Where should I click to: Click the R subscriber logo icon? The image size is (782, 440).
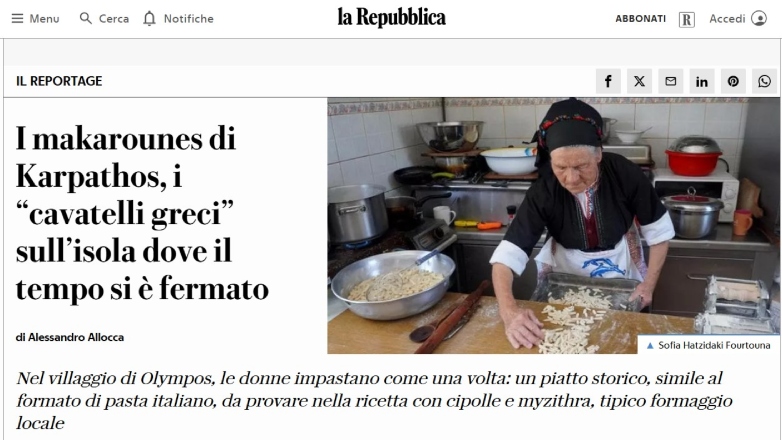pyautogui.click(x=687, y=19)
